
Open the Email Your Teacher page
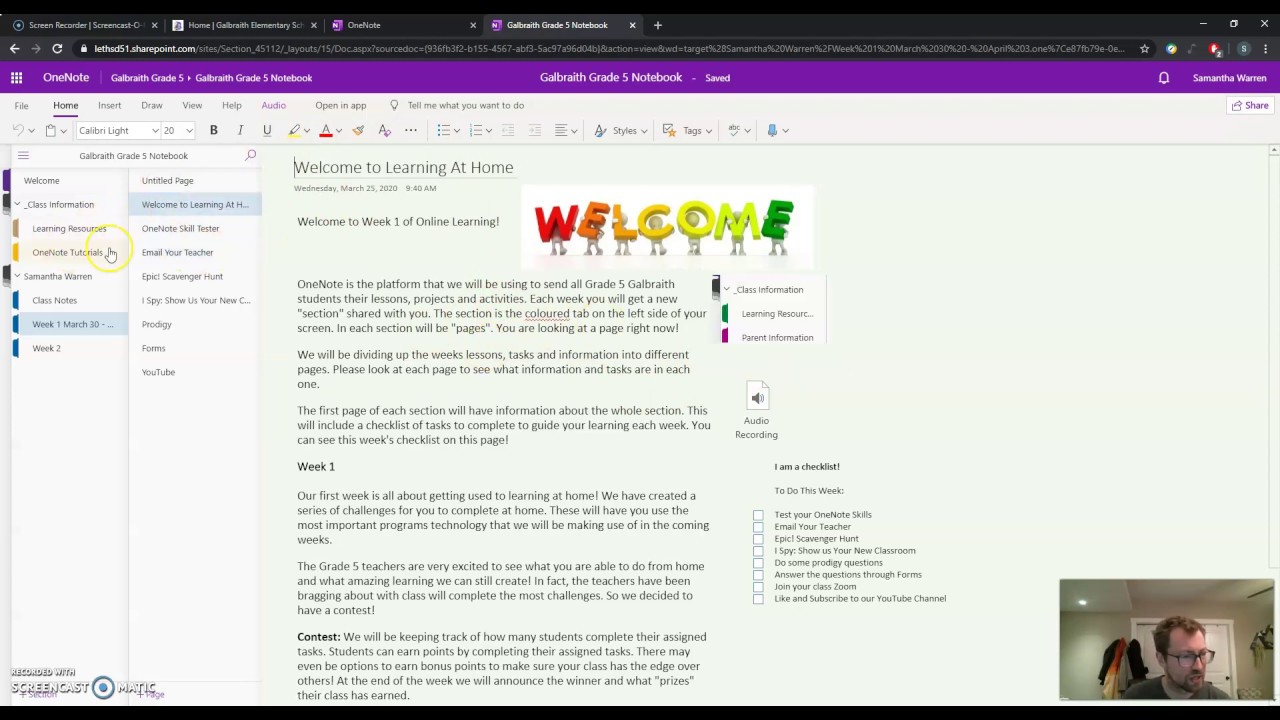[x=195, y=252]
